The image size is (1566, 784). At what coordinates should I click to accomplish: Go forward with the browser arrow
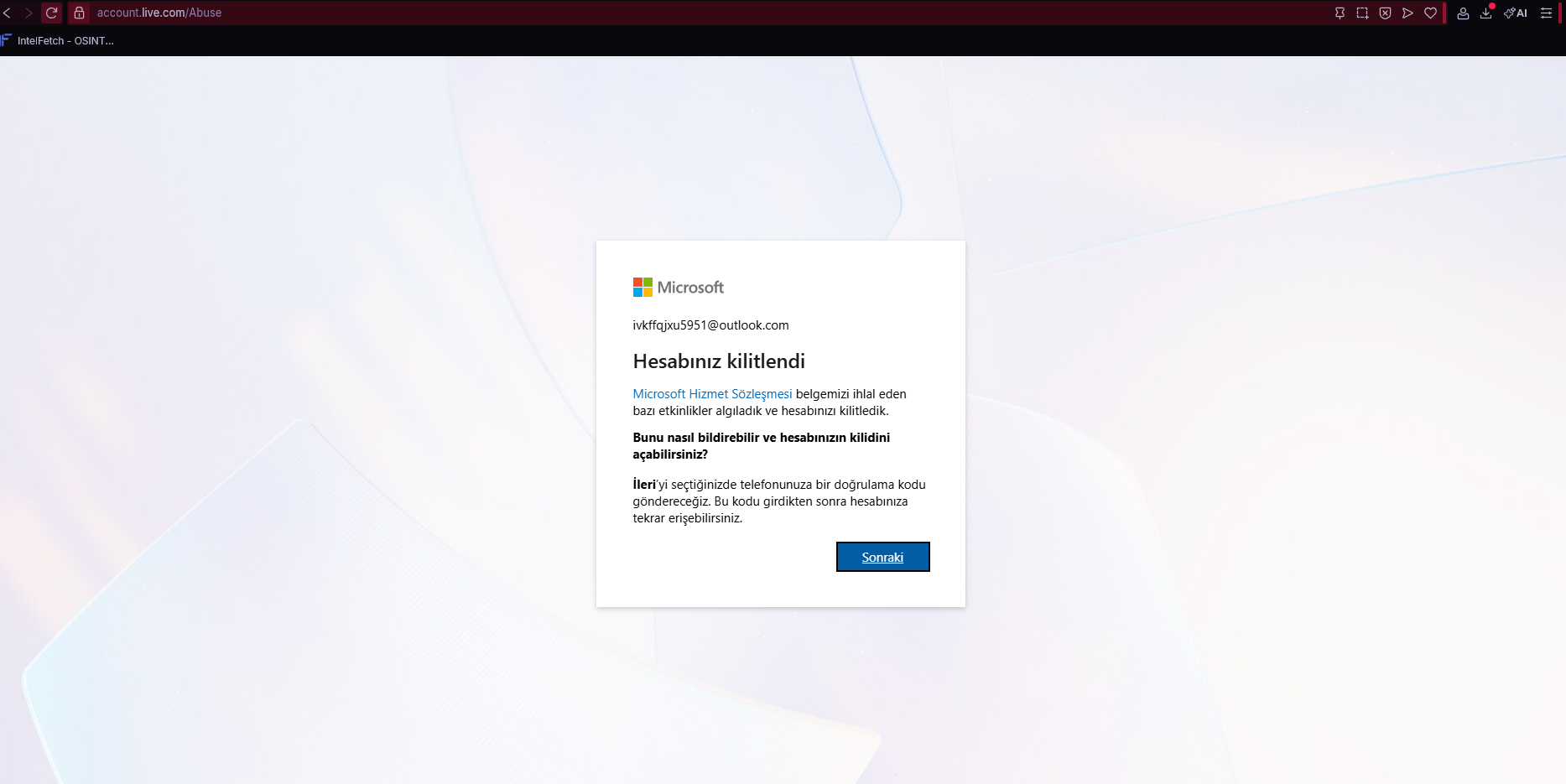29,13
